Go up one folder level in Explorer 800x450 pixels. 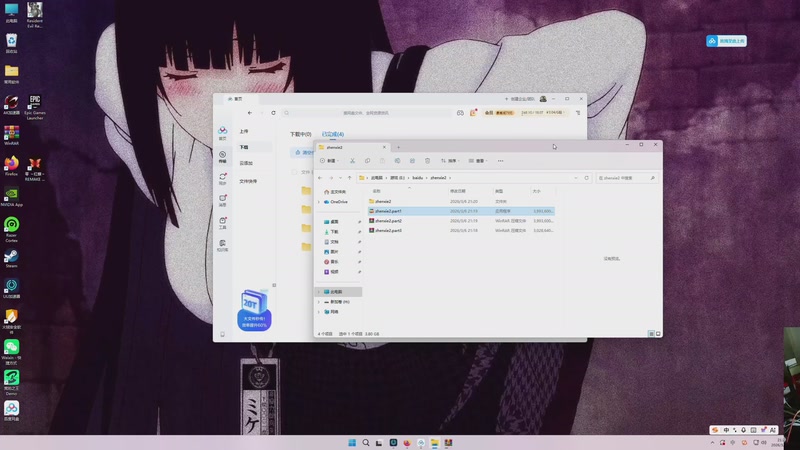[349, 178]
